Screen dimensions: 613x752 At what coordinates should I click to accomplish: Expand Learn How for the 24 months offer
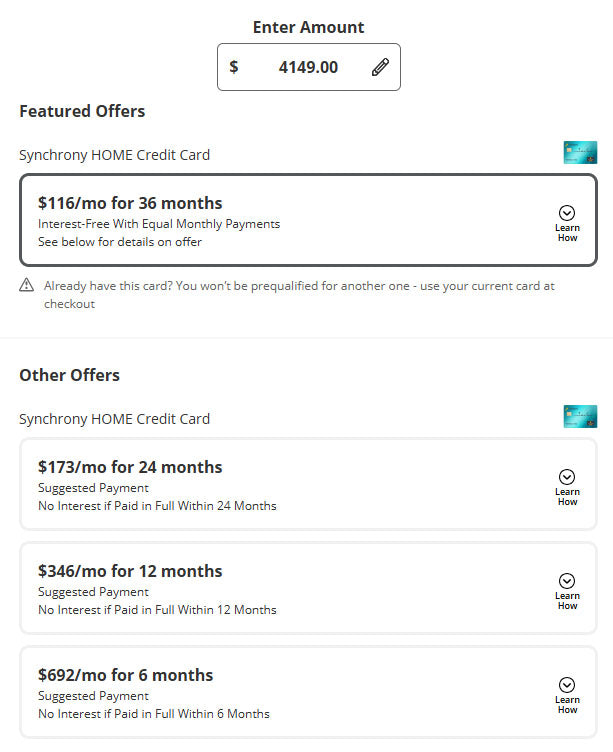click(567, 485)
